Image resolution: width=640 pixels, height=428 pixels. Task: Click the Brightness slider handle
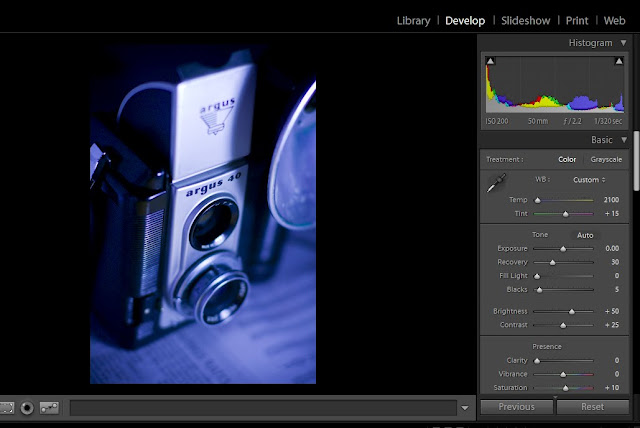click(x=571, y=312)
